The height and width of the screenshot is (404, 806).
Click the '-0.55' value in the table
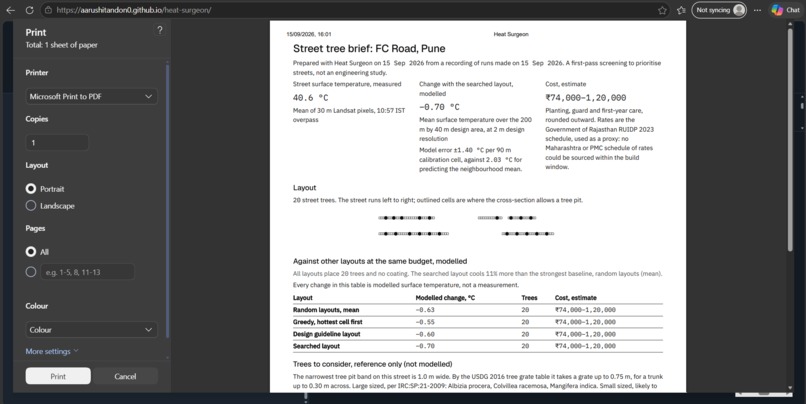[x=425, y=322]
